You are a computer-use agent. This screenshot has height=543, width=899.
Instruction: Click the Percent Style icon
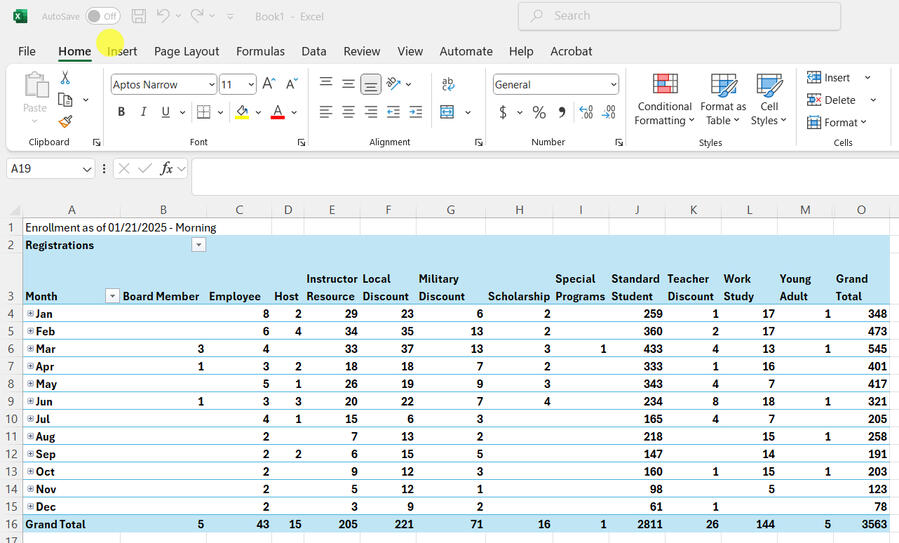[539, 112]
